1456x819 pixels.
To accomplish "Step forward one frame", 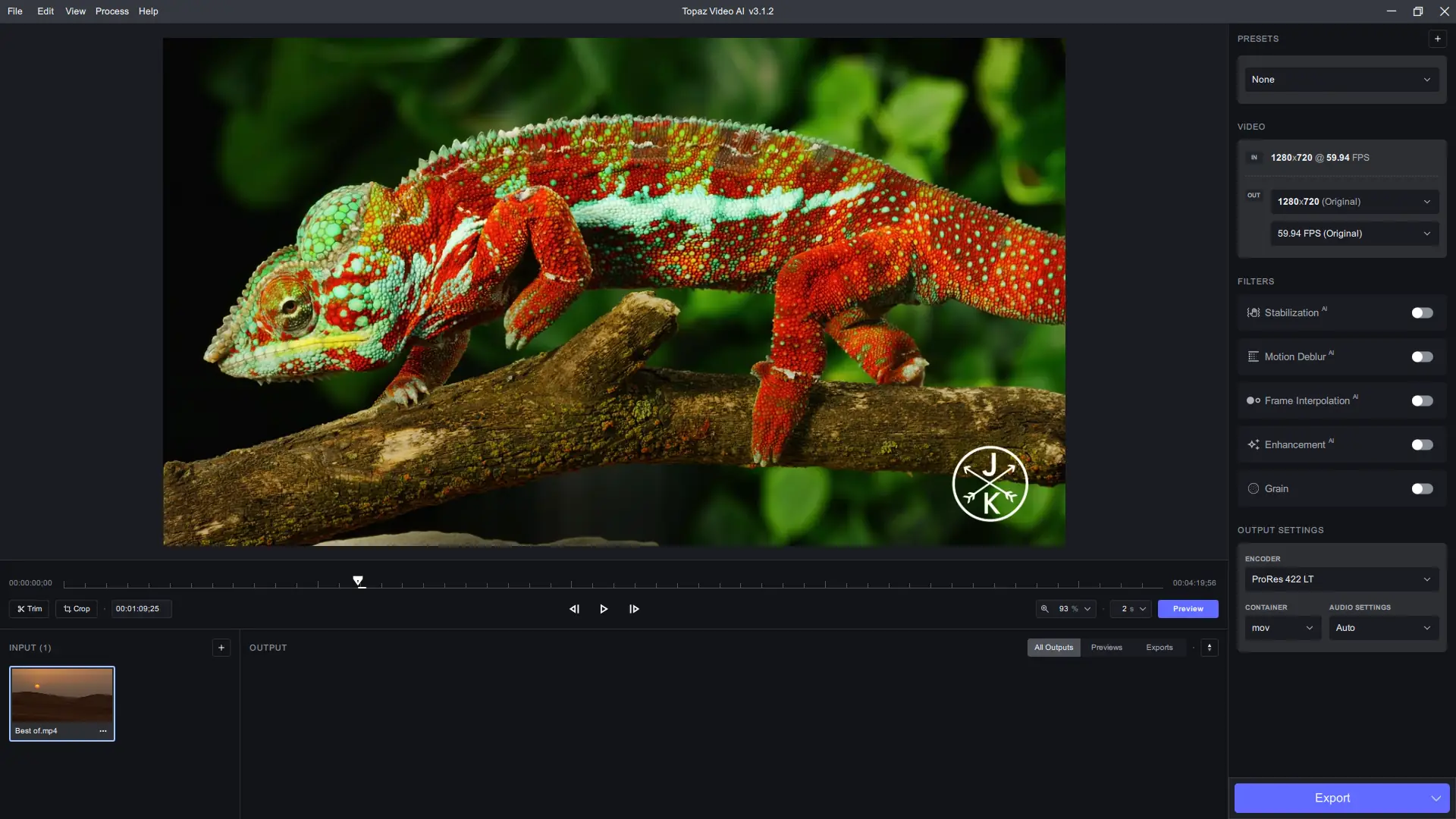I will coord(634,609).
